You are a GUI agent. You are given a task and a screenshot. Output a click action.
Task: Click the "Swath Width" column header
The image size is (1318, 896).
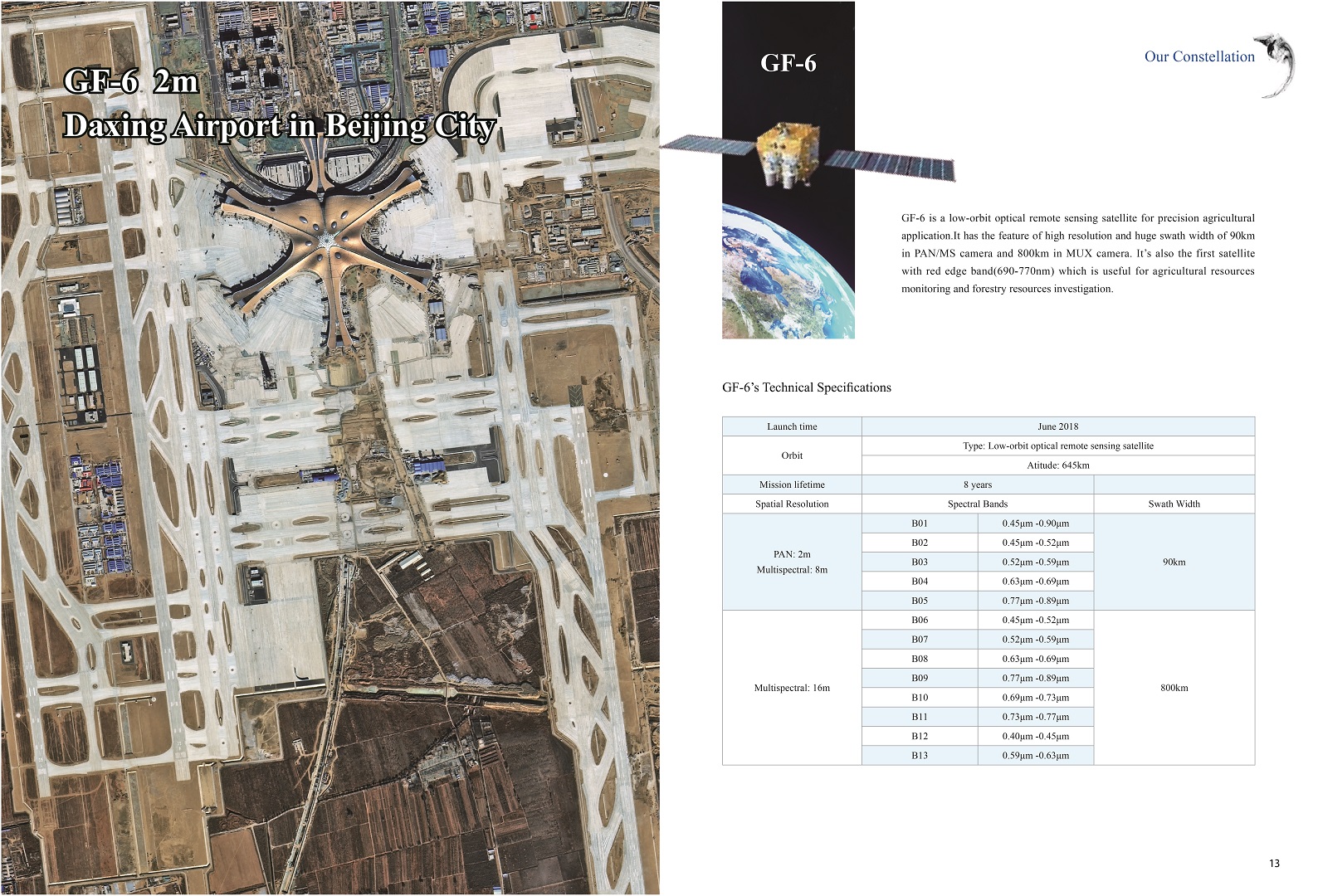pyautogui.click(x=1174, y=504)
